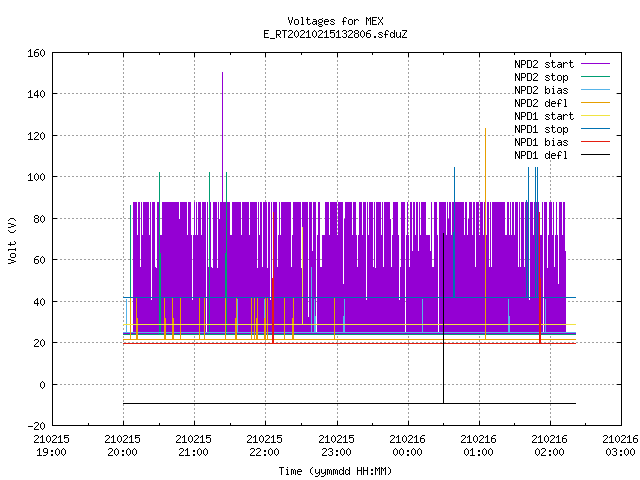Click the NPD1 bias red legend line
Screen dimensions: 640x480
click(595, 142)
